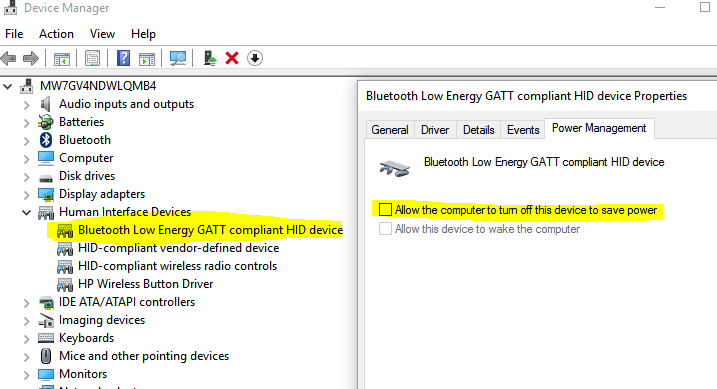Click the IDE ATA/ATAPI controllers icon
Image resolution: width=717 pixels, height=389 pixels.
(46, 302)
